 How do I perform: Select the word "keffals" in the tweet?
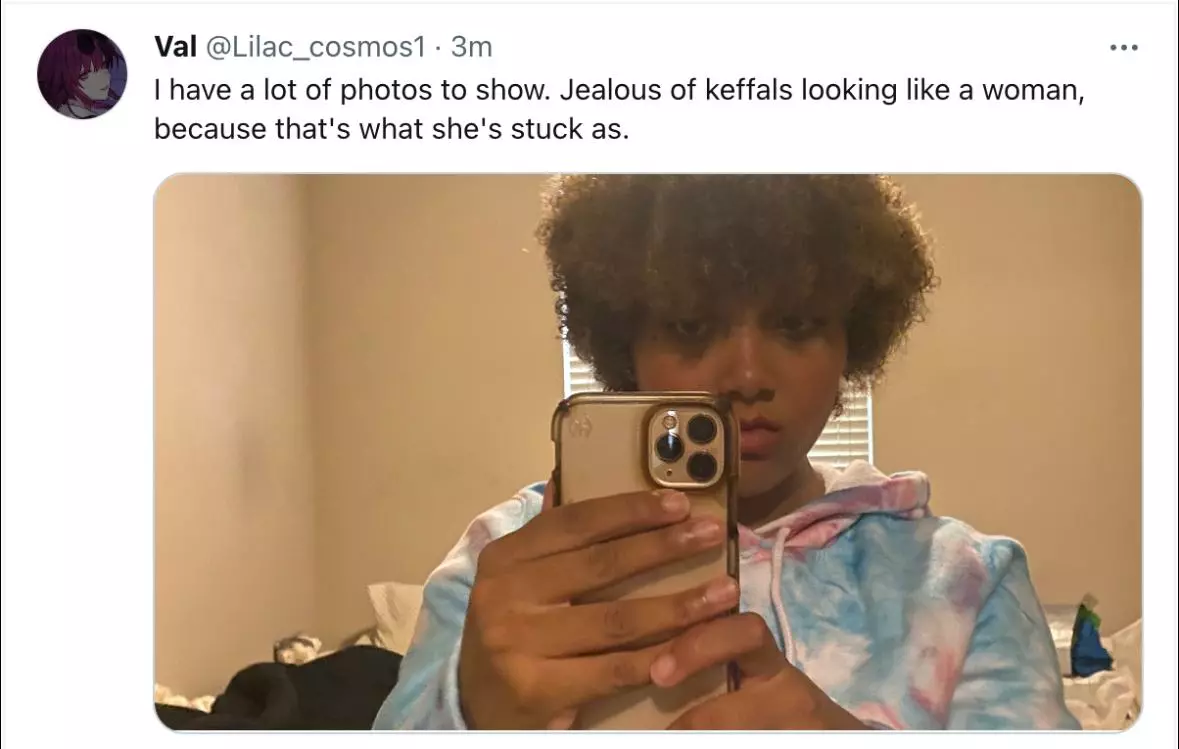click(748, 89)
